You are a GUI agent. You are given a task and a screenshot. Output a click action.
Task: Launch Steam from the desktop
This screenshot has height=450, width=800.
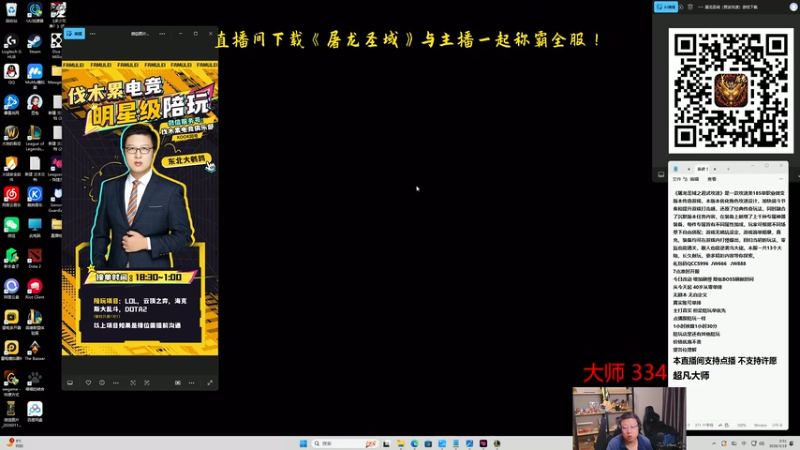pyautogui.click(x=35, y=43)
